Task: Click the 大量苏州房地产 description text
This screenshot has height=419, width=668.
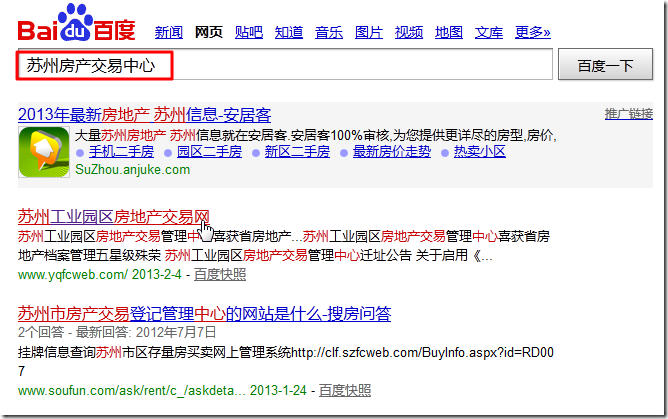Action: point(316,136)
